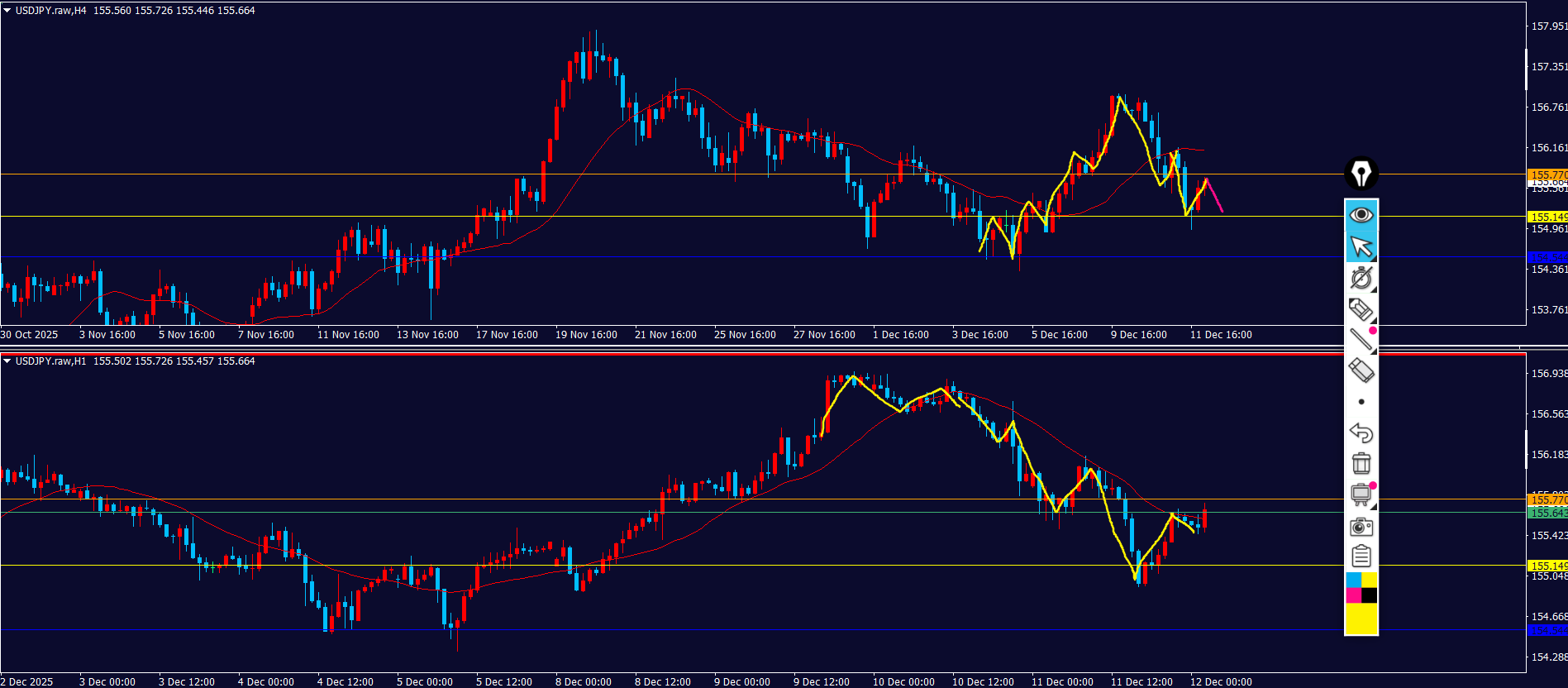Toggle the crossed-out stopwatch timer tool
Image resolution: width=1568 pixels, height=688 pixels.
tap(1361, 278)
